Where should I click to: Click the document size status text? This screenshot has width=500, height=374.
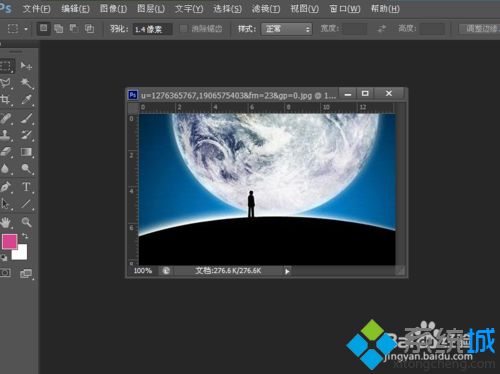click(x=228, y=271)
